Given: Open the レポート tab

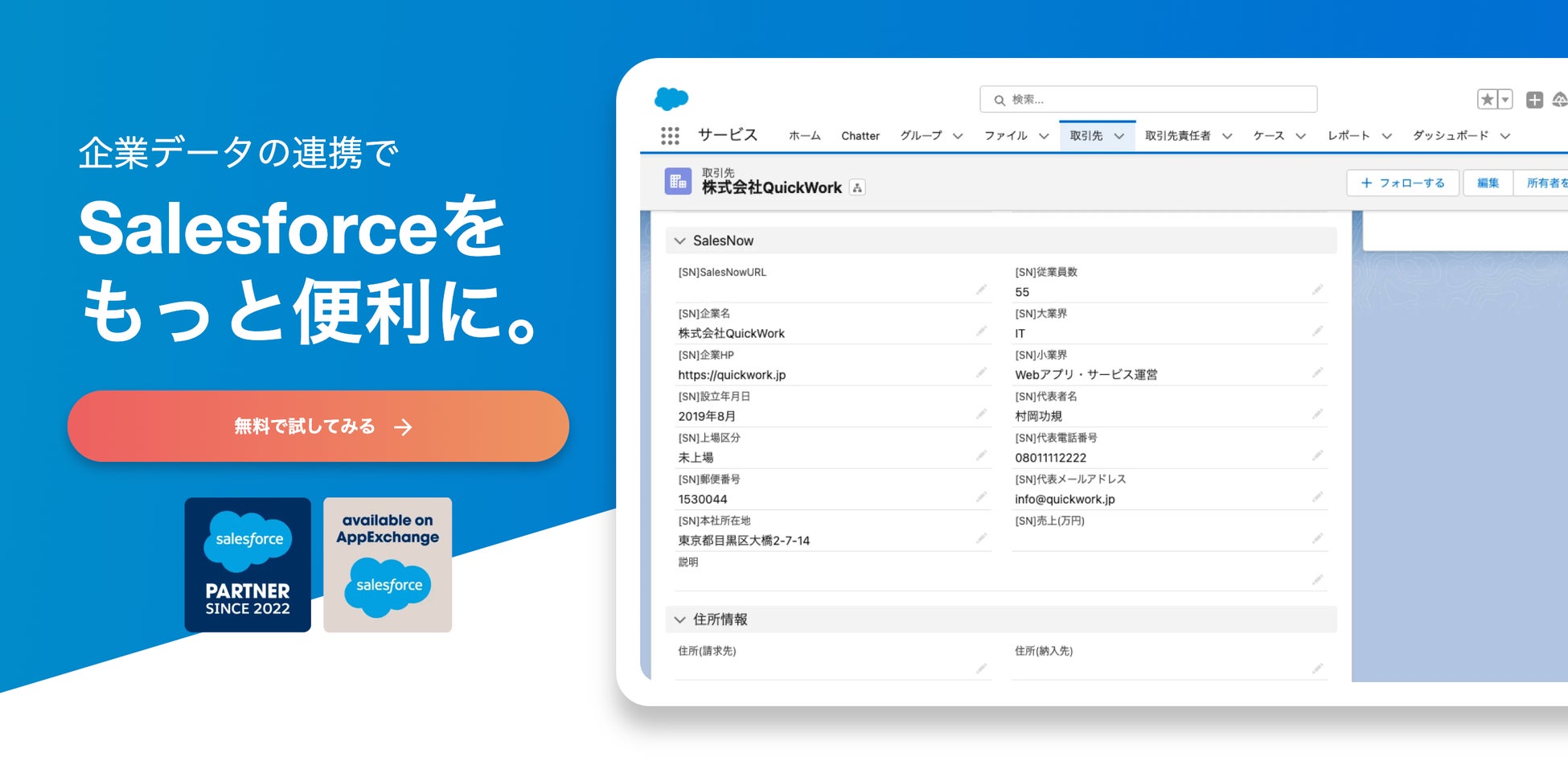Looking at the screenshot, I should pos(1348,136).
